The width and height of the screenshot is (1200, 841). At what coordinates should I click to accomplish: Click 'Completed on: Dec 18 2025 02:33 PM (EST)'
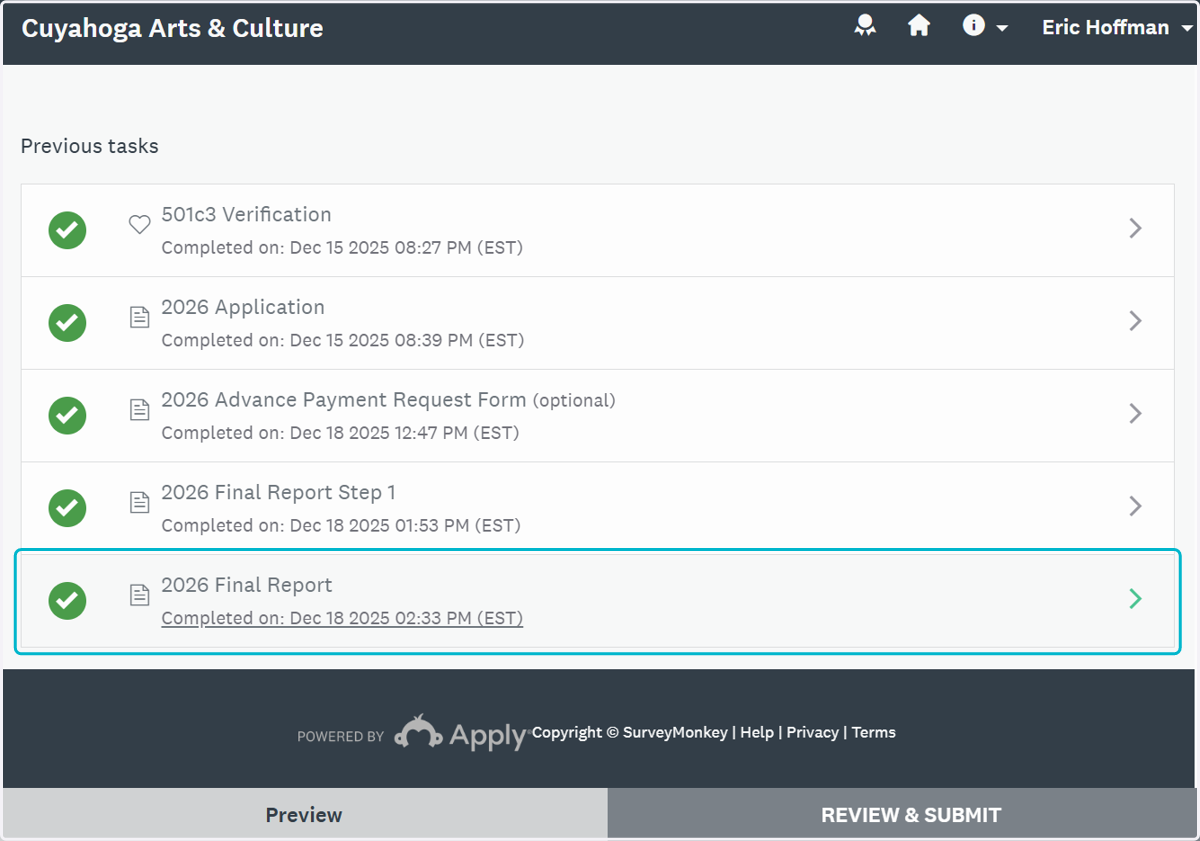pos(342,618)
